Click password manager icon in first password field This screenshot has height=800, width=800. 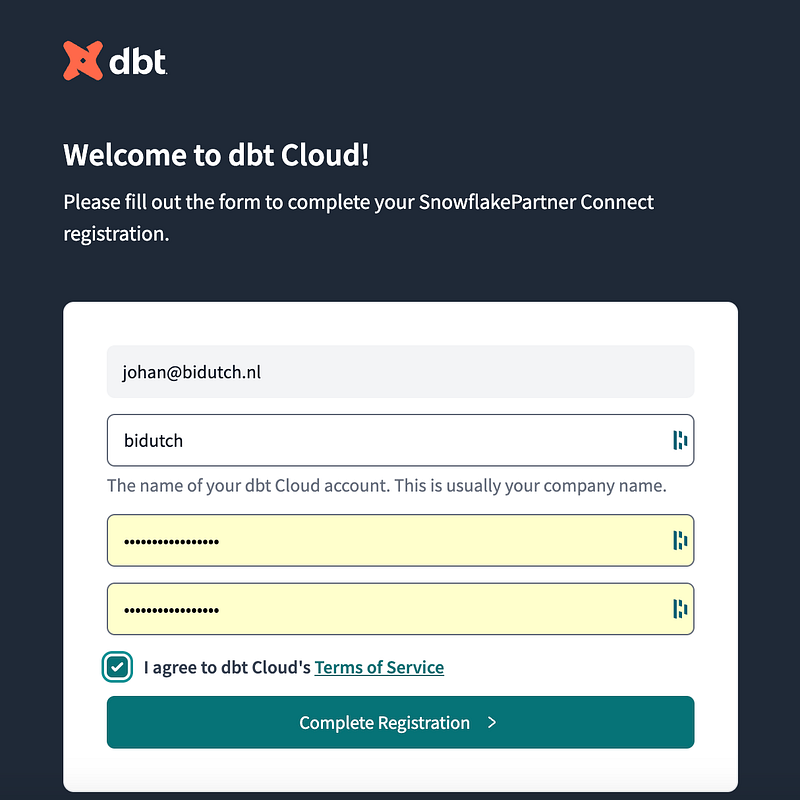(680, 540)
